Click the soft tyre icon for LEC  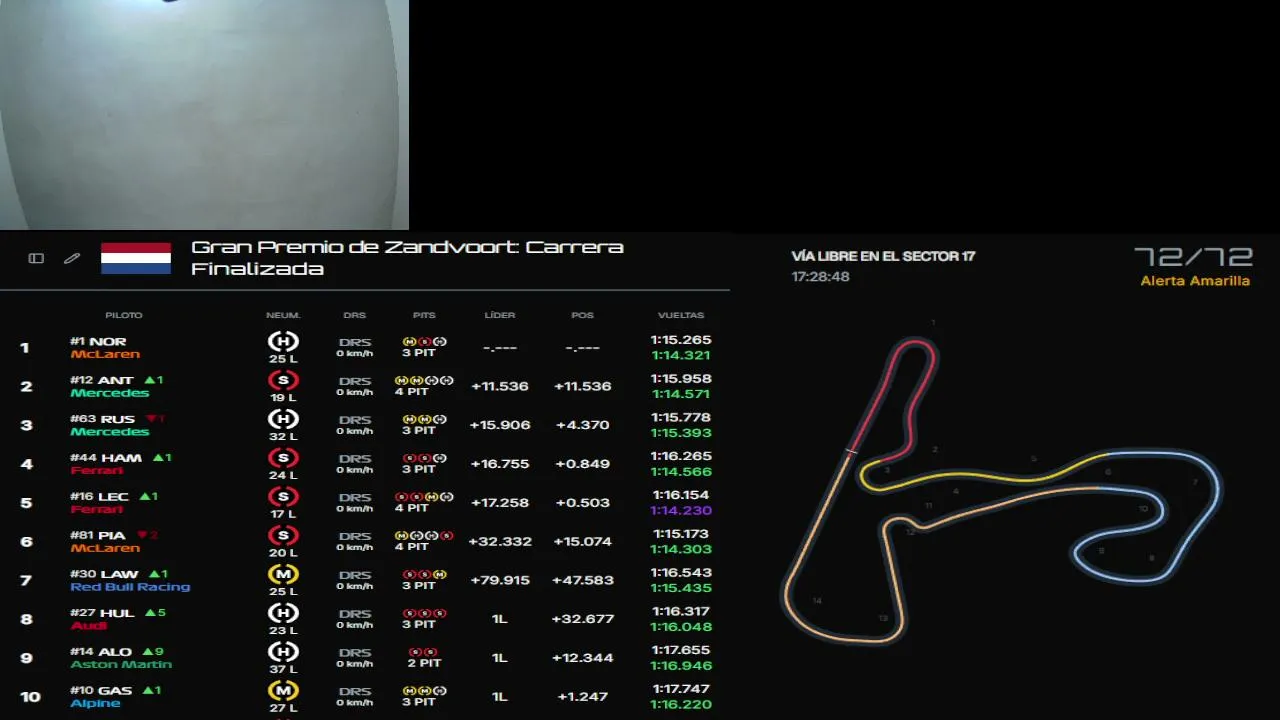click(283, 497)
